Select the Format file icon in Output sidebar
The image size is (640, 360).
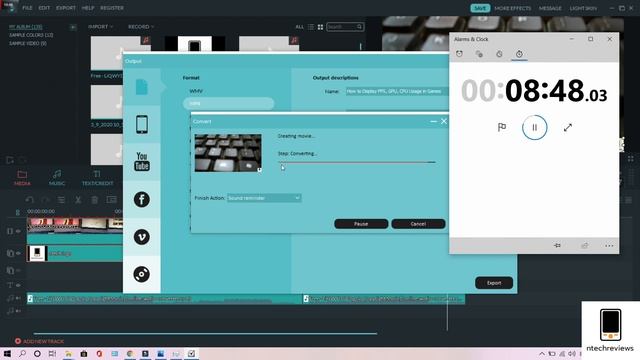tap(142, 87)
